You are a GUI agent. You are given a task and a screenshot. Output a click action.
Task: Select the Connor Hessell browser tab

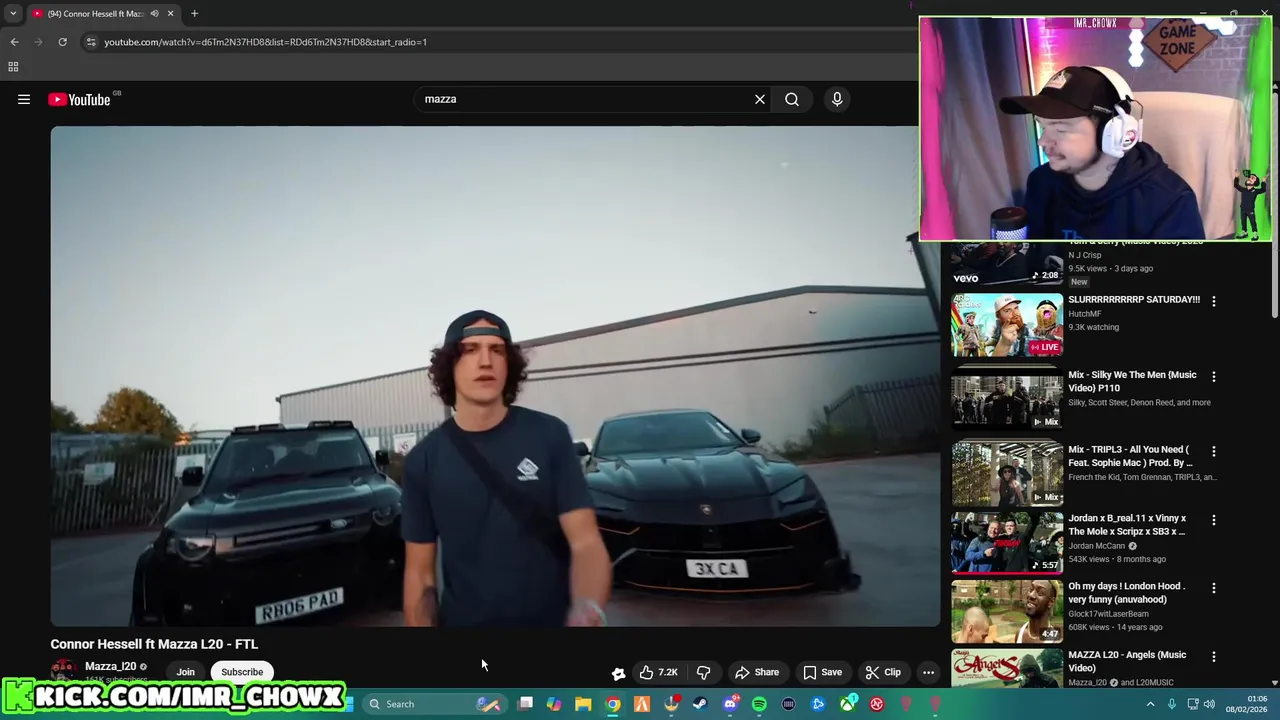point(95,13)
